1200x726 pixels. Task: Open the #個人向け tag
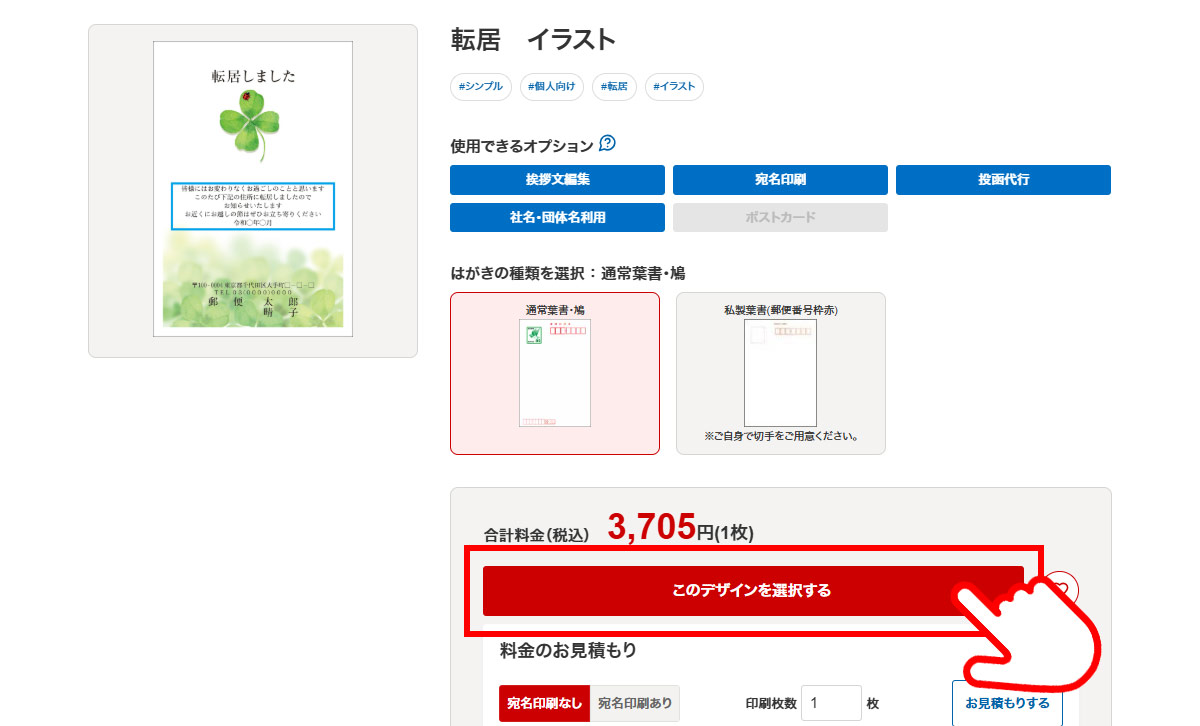coord(552,87)
